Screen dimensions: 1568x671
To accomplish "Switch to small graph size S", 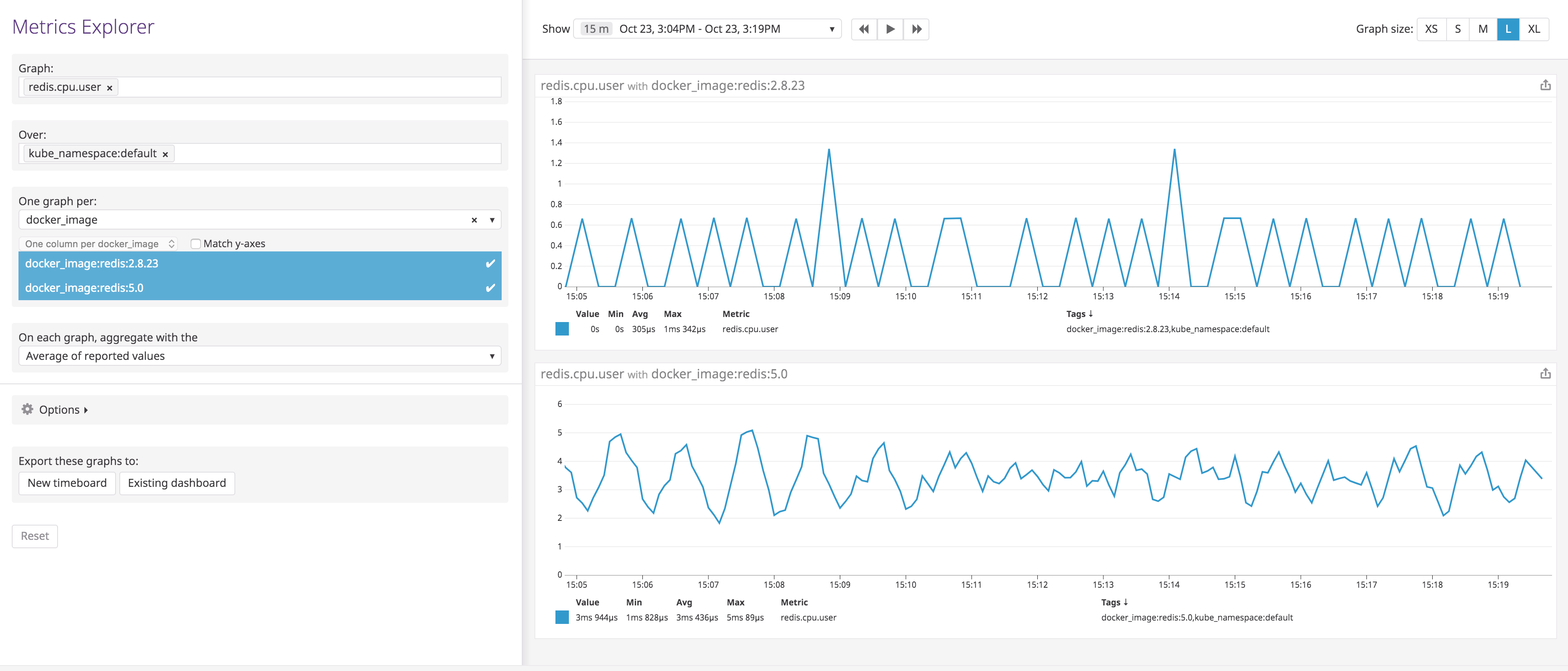I will point(1457,29).
